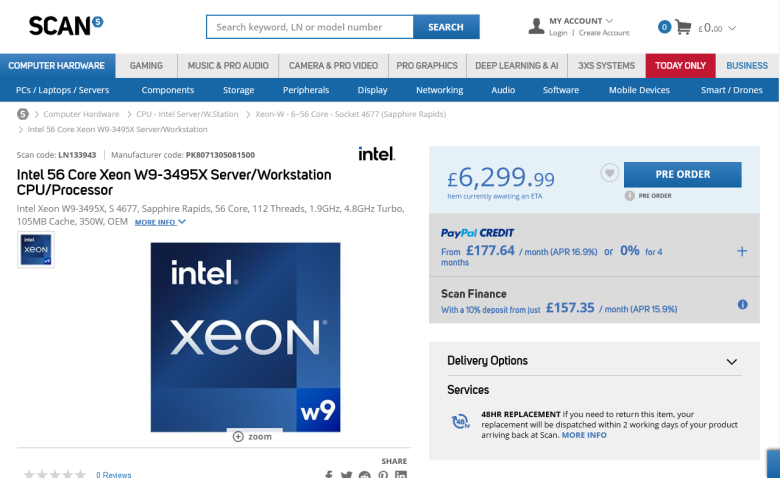Open Display menu

coord(372,90)
